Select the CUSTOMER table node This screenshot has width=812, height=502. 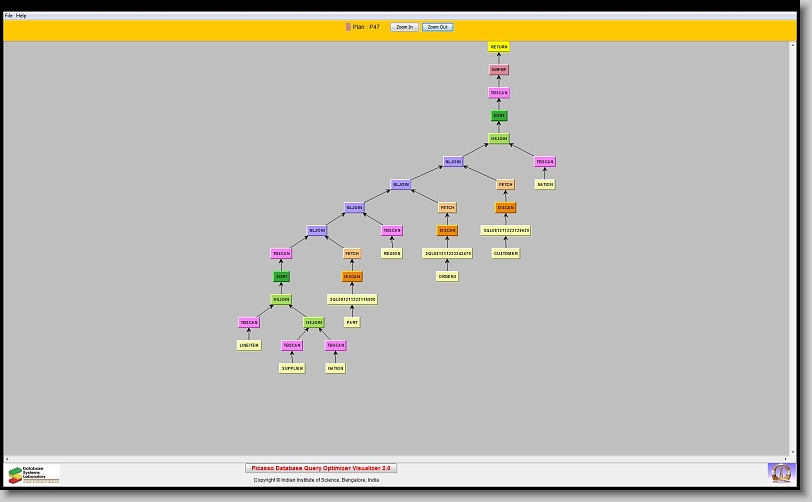tap(506, 253)
